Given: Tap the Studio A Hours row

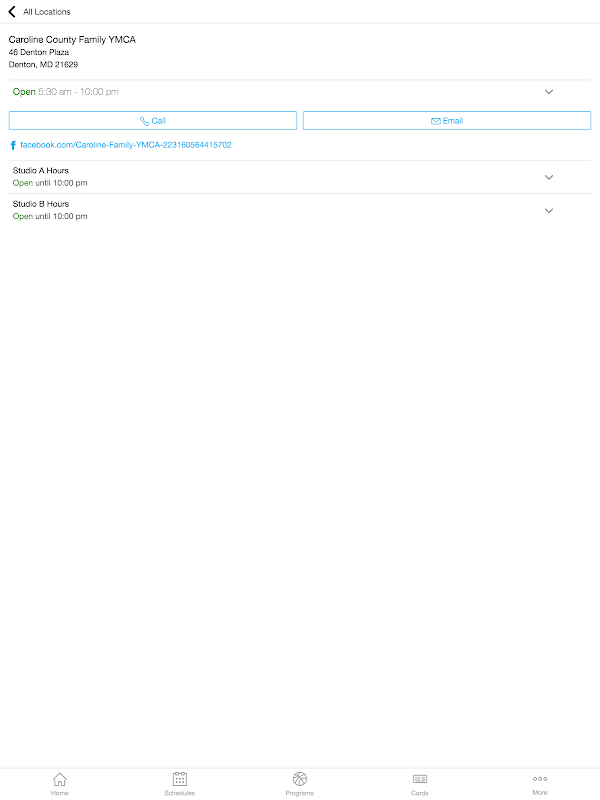Looking at the screenshot, I should click(x=300, y=177).
